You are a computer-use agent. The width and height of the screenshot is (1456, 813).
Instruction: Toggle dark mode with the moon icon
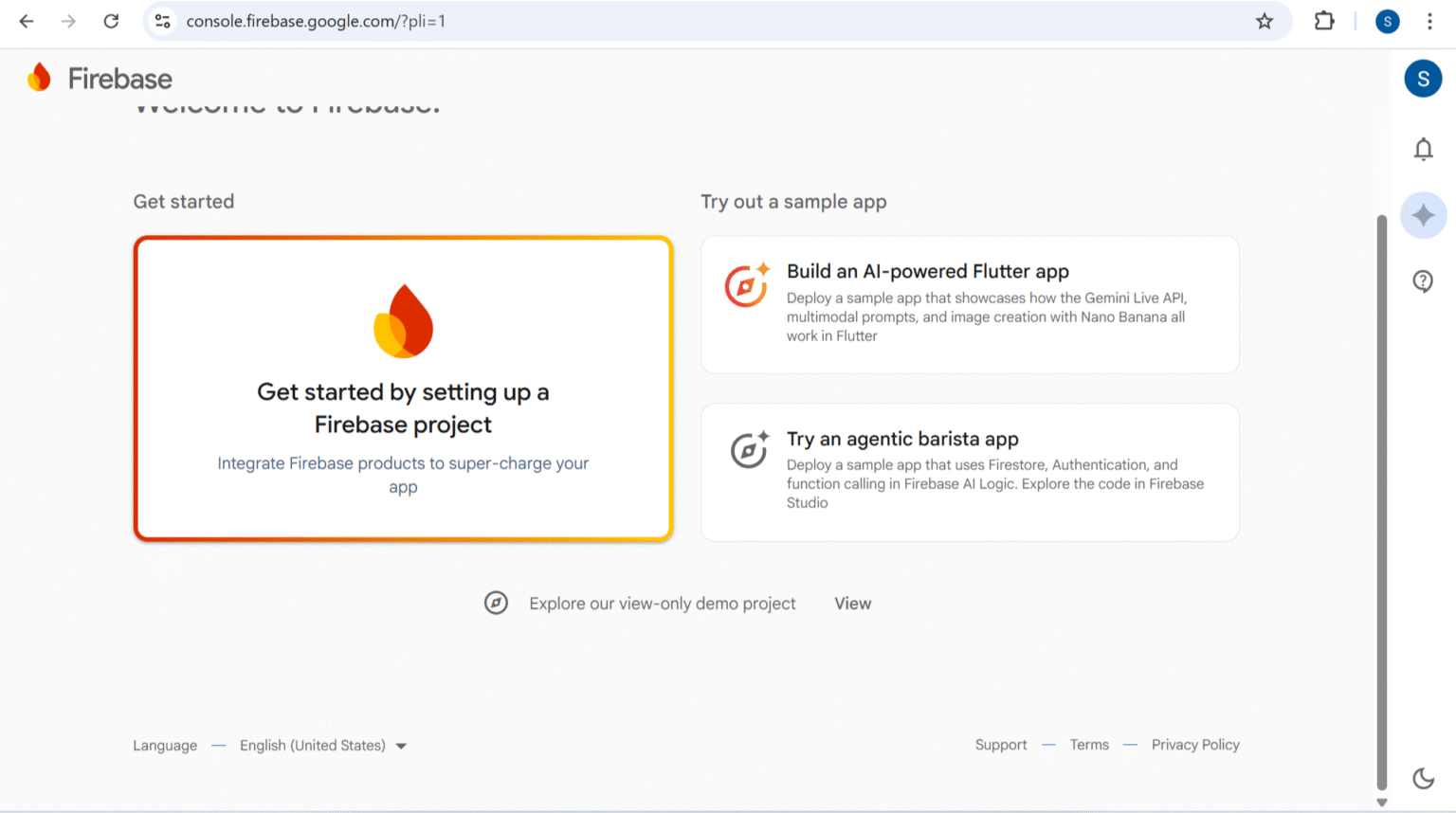tap(1423, 778)
